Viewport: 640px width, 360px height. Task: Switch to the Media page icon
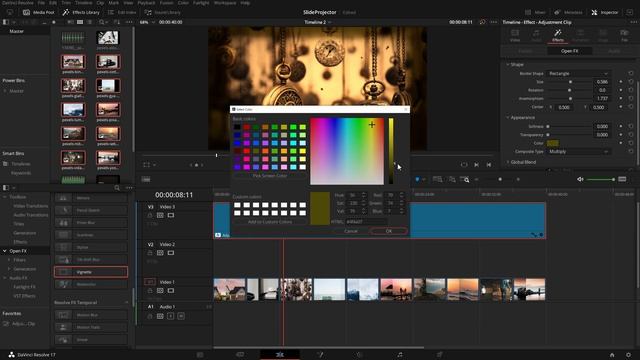click(x=200, y=354)
